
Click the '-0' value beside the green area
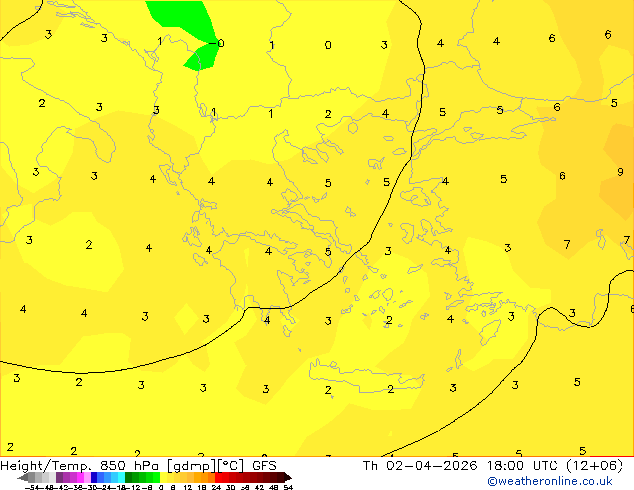pyautogui.click(x=217, y=43)
